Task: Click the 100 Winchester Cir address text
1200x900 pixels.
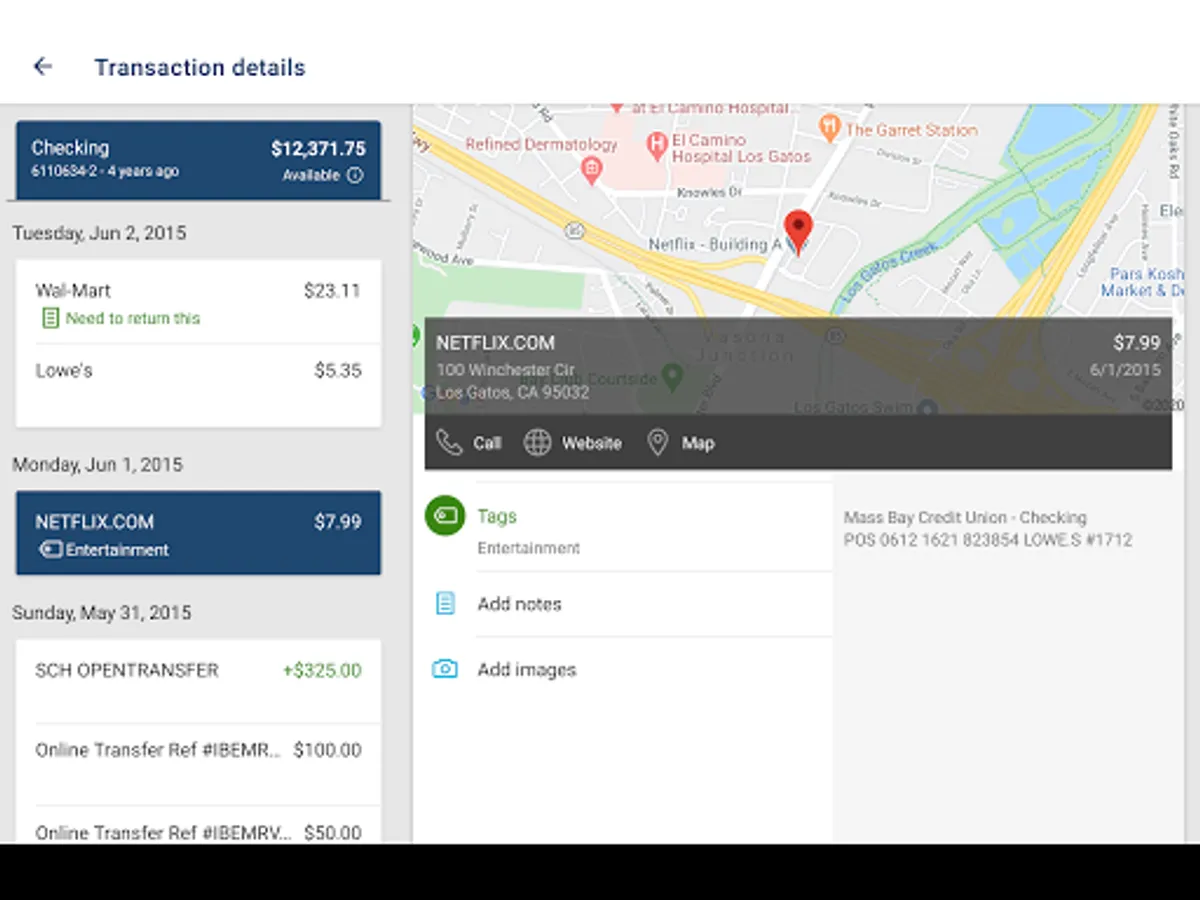Action: coord(505,370)
